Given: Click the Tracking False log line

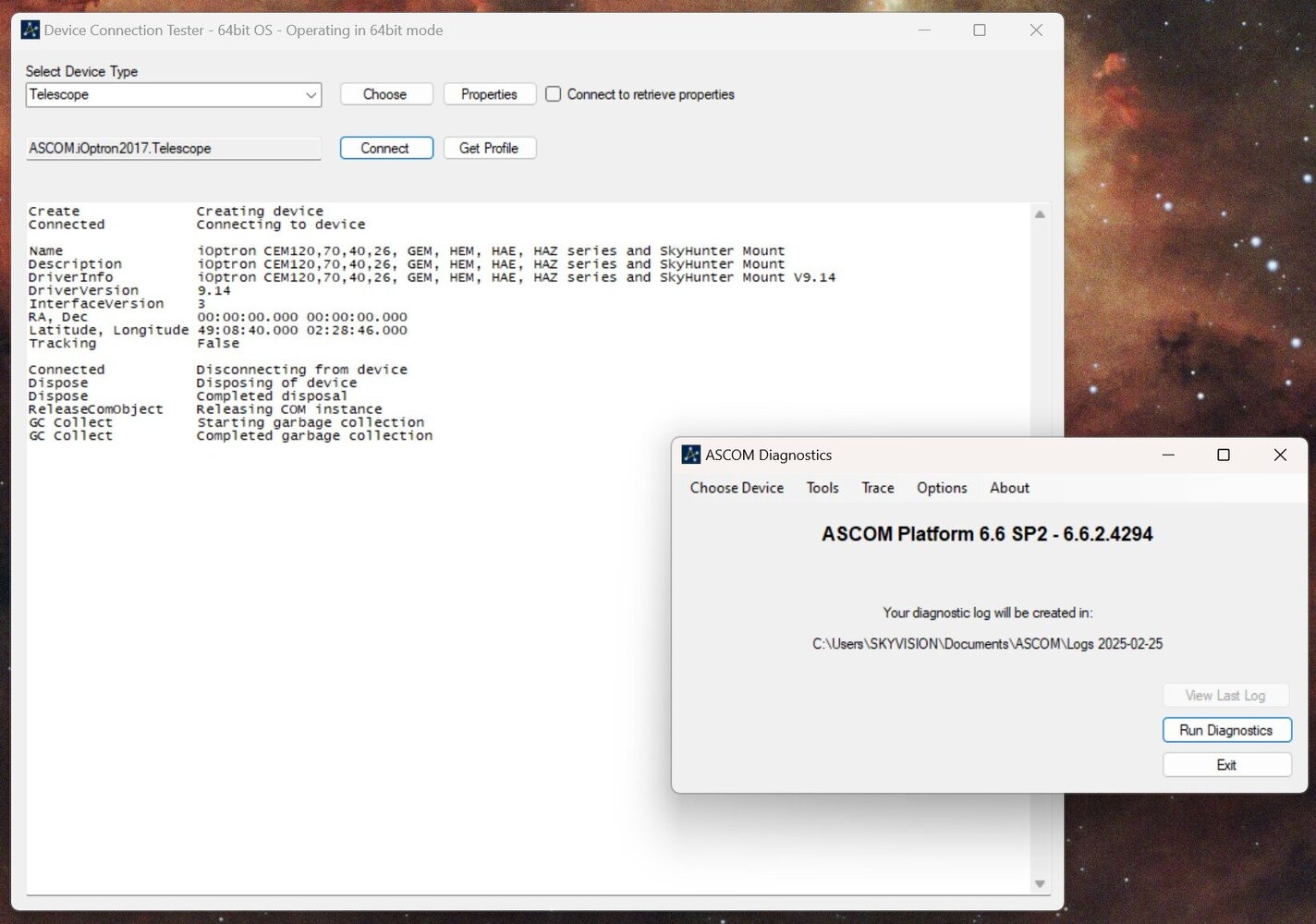Looking at the screenshot, I should 134,343.
